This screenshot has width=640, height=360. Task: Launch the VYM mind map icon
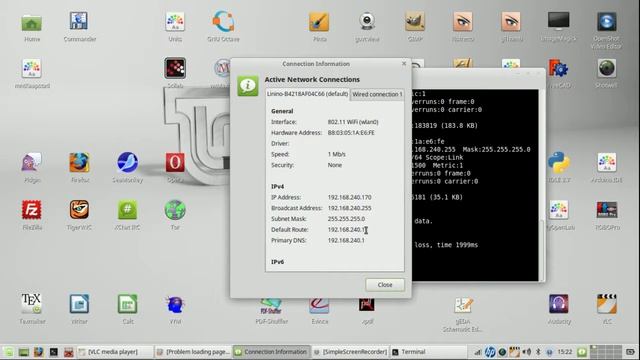point(175,304)
